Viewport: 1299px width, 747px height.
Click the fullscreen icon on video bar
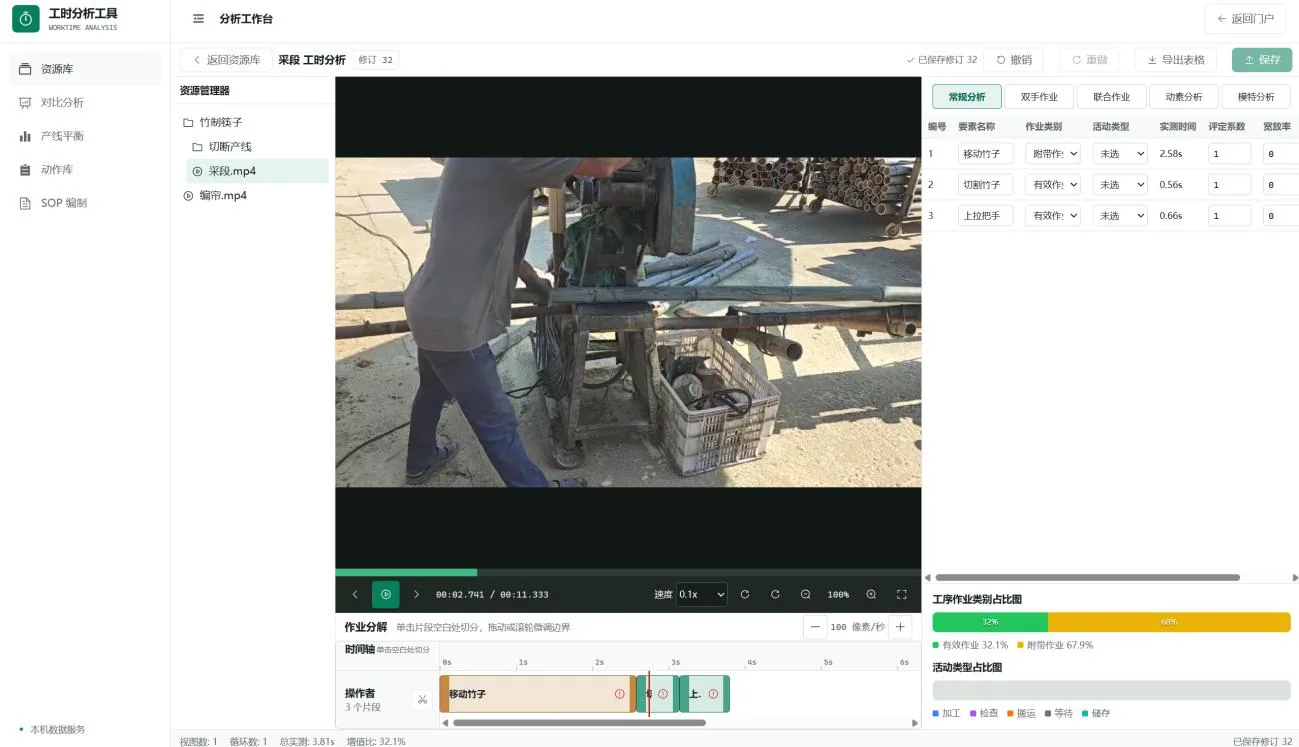click(901, 594)
